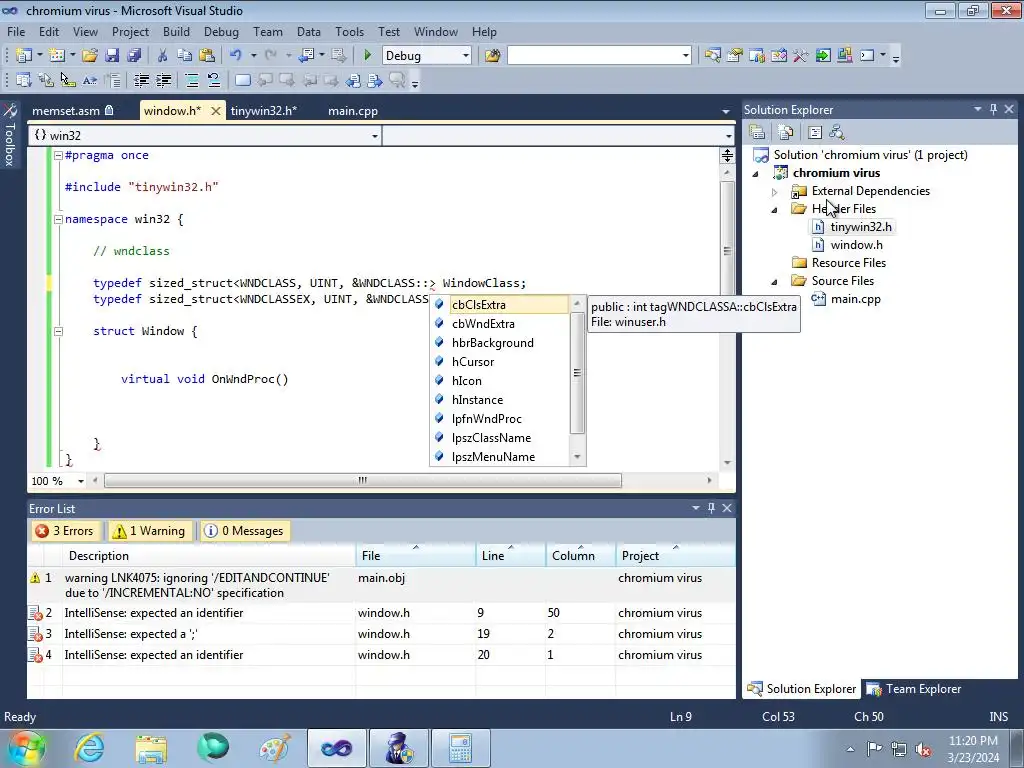The image size is (1024, 768).
Task: Click the Open File folder icon
Action: point(89,56)
